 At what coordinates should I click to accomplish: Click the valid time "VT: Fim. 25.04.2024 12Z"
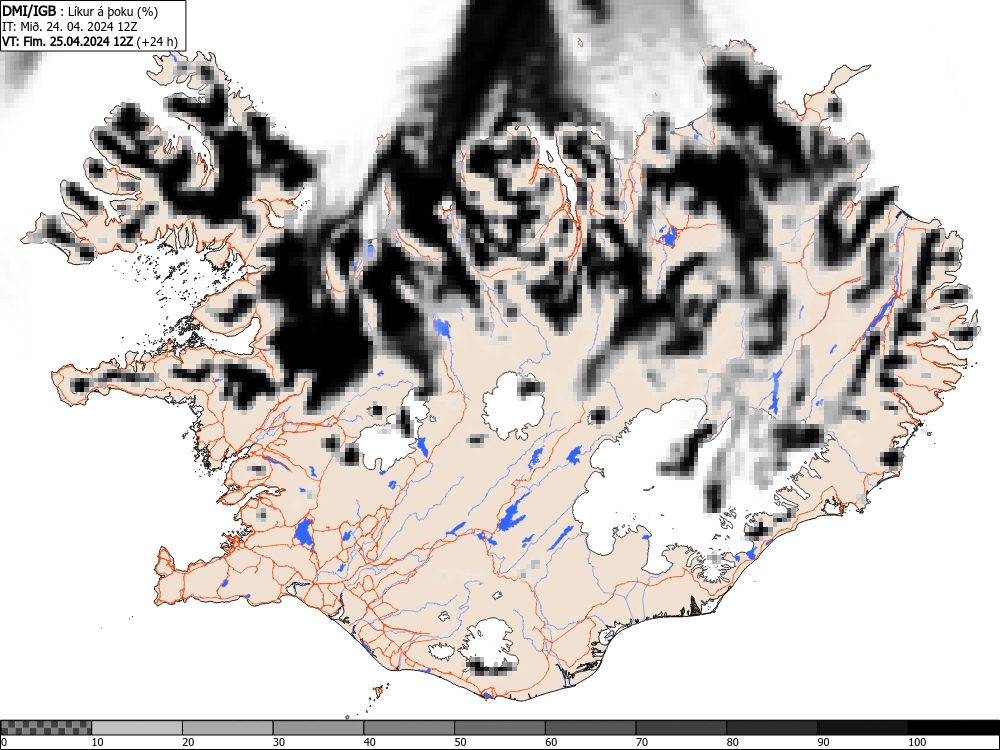(68, 41)
